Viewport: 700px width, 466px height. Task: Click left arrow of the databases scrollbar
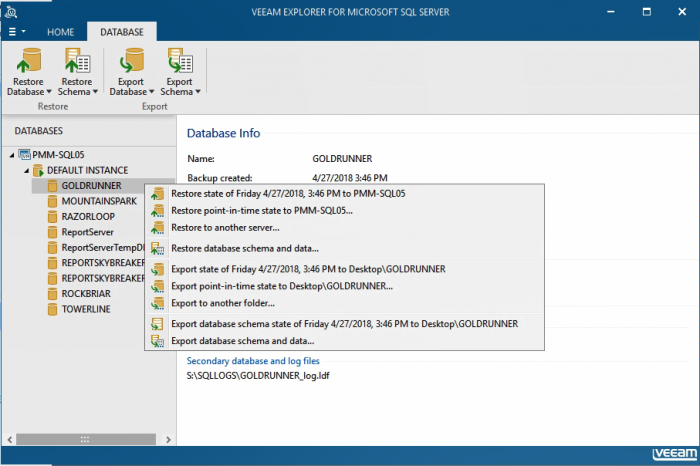point(9,440)
